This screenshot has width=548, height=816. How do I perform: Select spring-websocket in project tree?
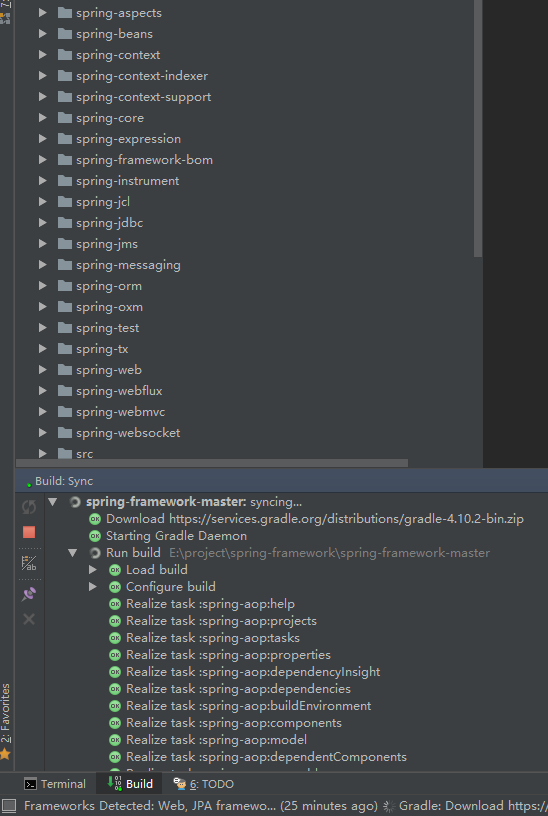128,432
